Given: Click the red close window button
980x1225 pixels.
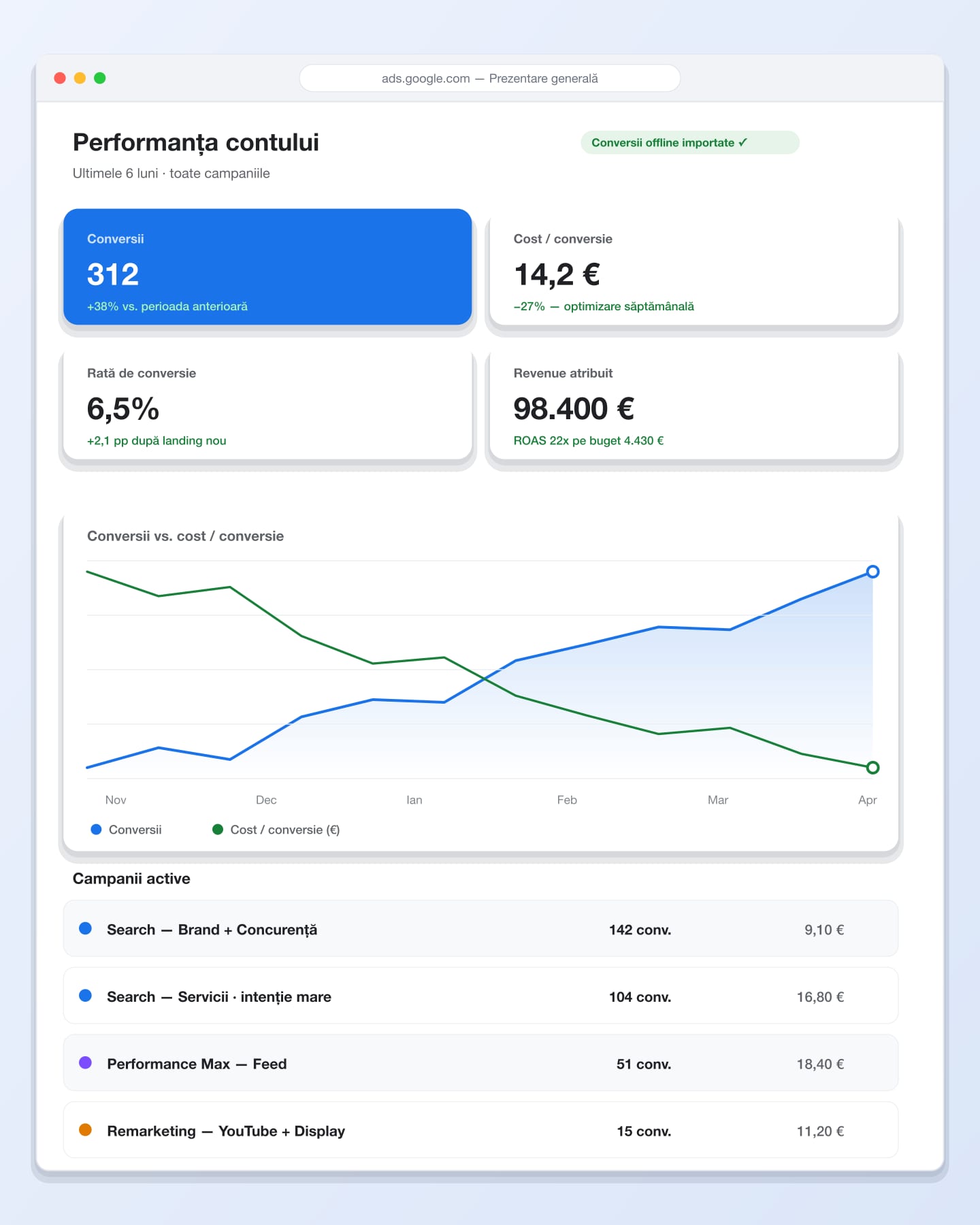Looking at the screenshot, I should click(x=60, y=78).
